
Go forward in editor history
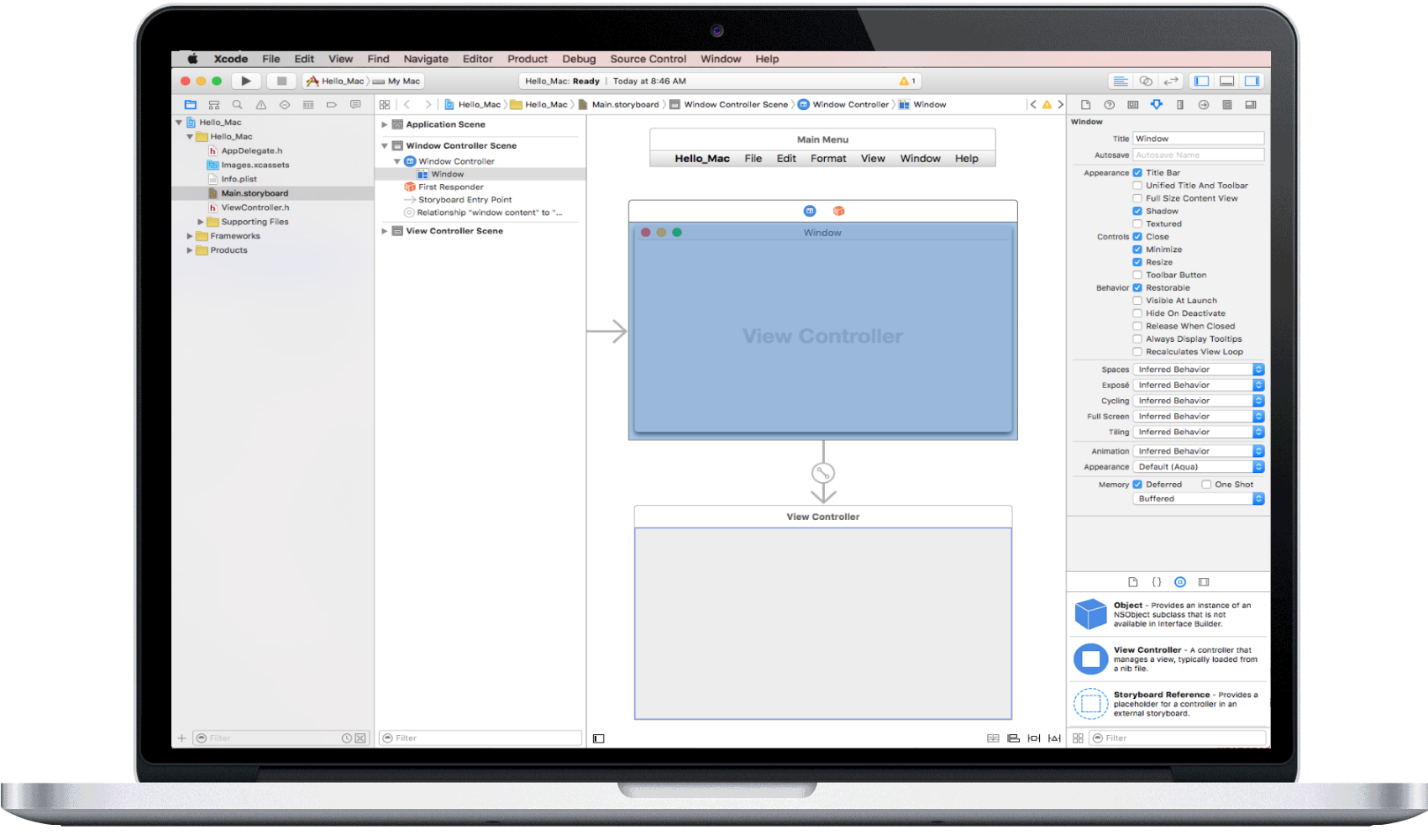428,105
